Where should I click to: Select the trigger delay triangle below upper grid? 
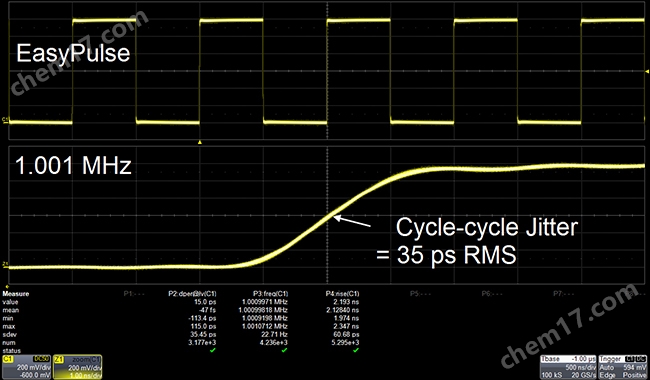[200, 143]
